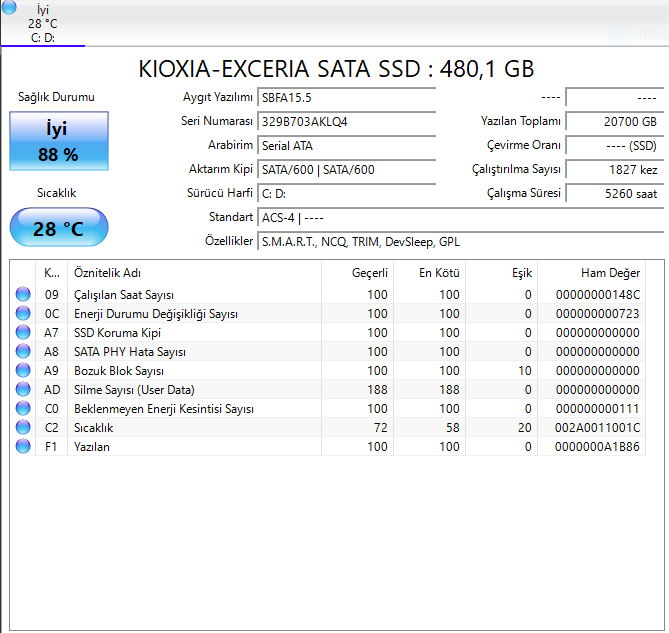Select the row Çalışılan Saat Sayısı

click(328, 294)
